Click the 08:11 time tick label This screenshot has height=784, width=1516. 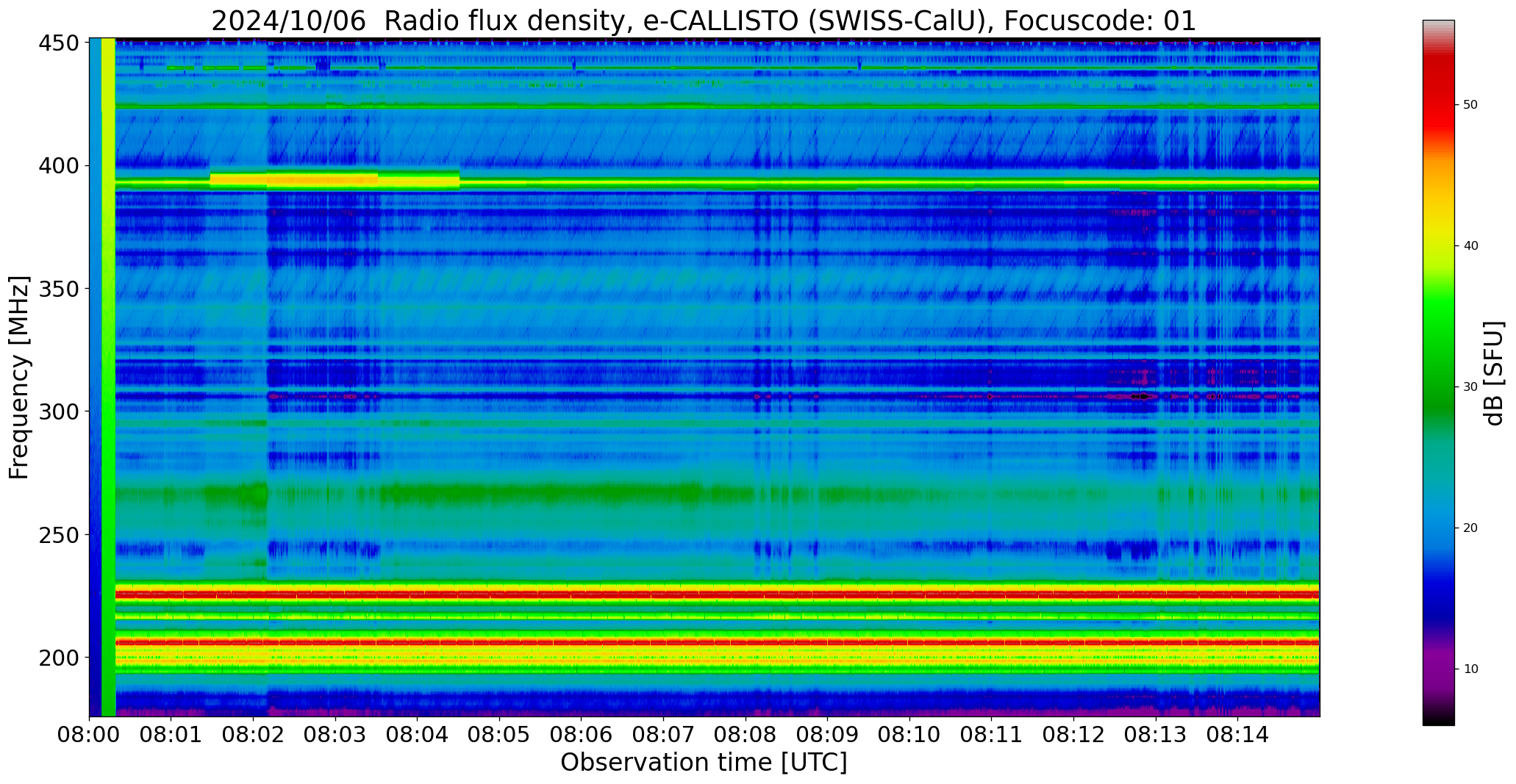[x=991, y=734]
